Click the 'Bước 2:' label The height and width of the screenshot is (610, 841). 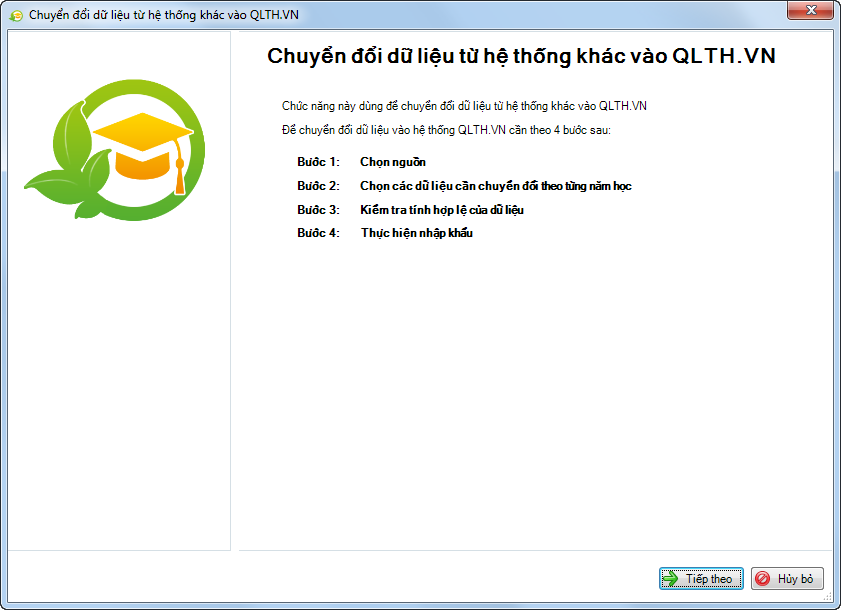(x=319, y=186)
